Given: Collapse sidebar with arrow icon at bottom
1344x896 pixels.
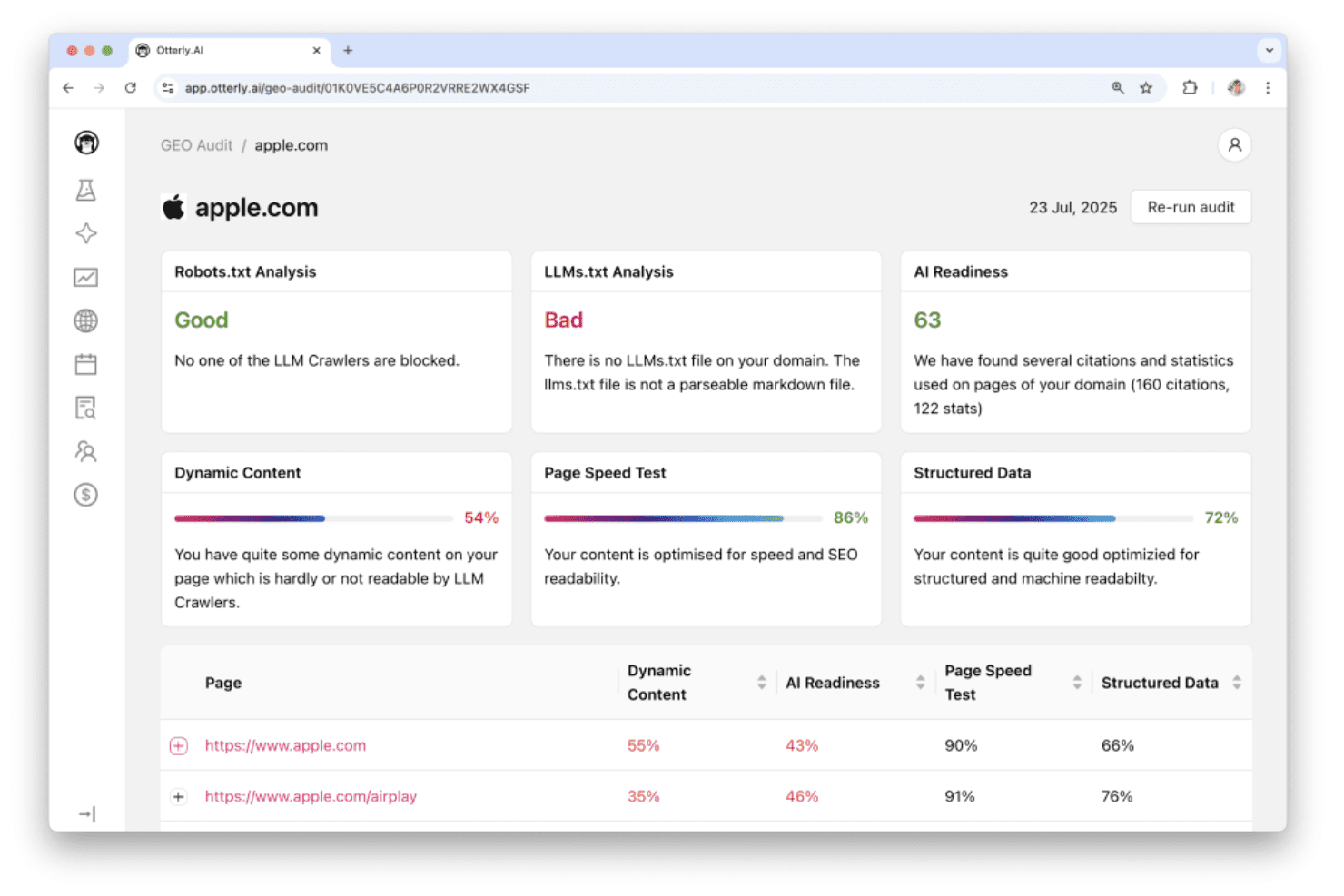Looking at the screenshot, I should [x=87, y=814].
